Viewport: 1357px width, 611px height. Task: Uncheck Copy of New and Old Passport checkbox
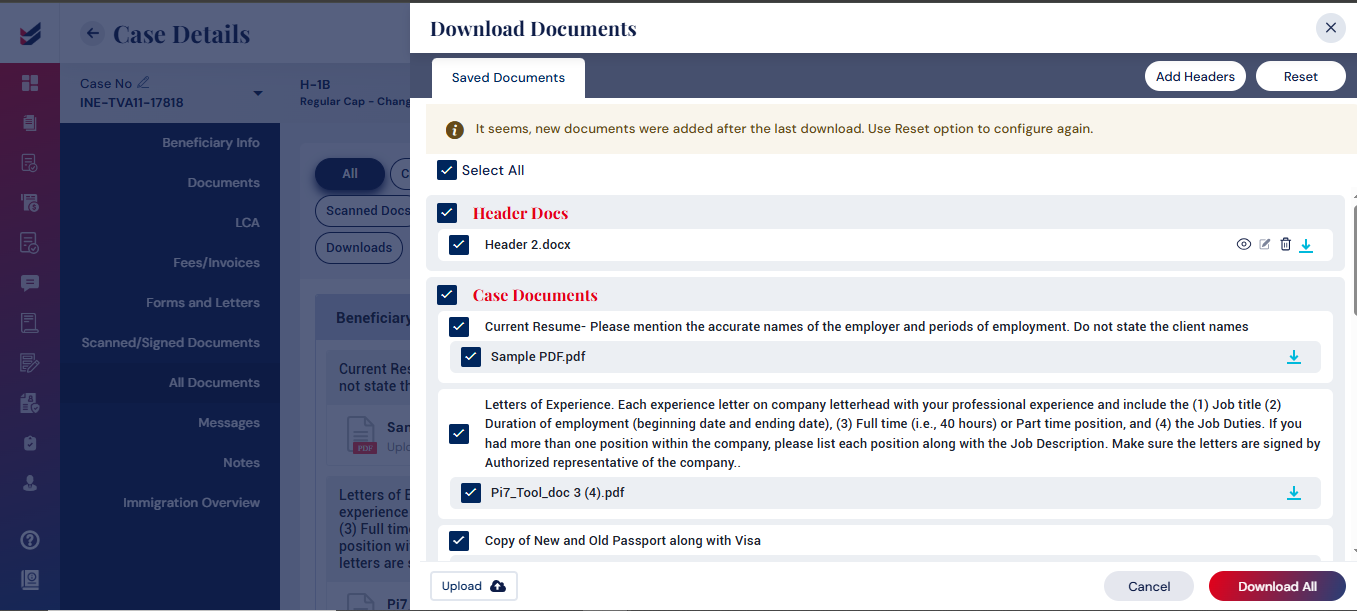459,541
